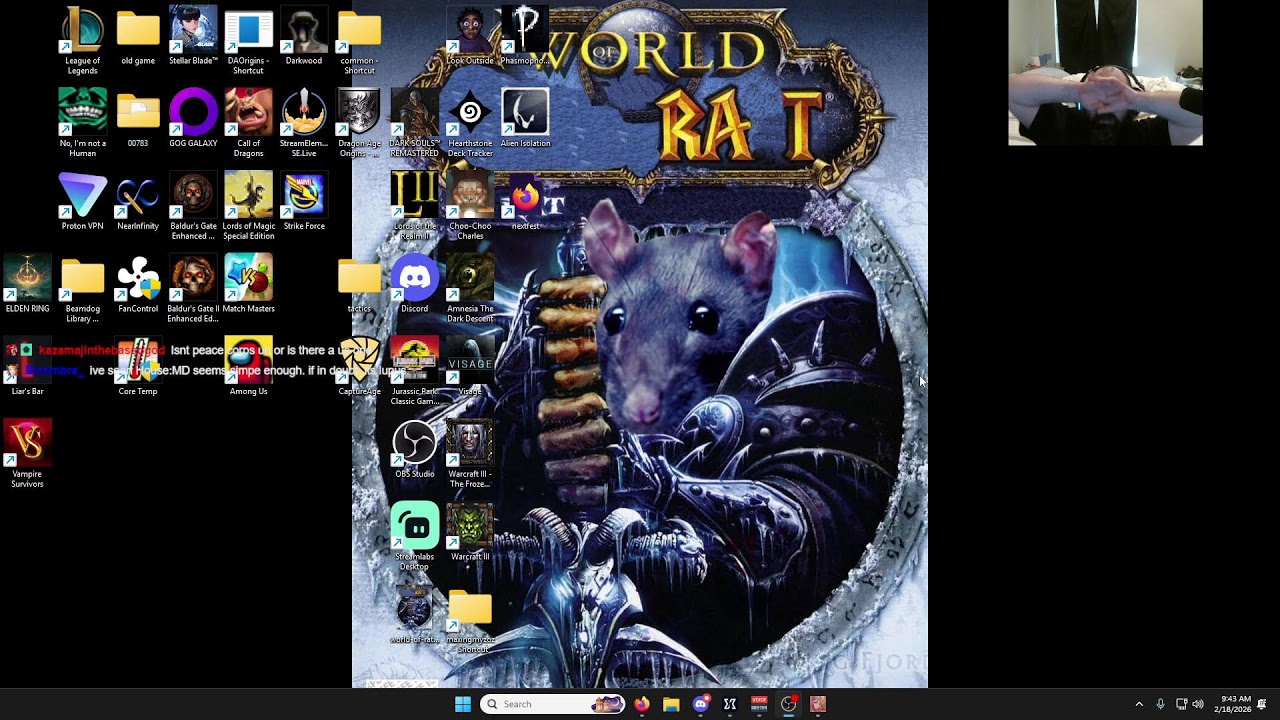Screen dimensions: 1280x720
Task: Launch DARK SOULS REMASTERED shortcut
Action: [x=414, y=124]
